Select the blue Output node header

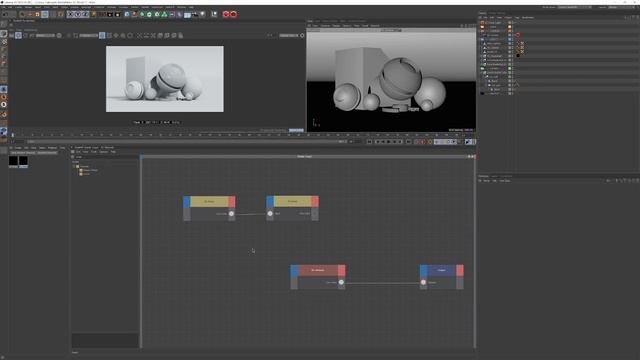(x=442, y=270)
